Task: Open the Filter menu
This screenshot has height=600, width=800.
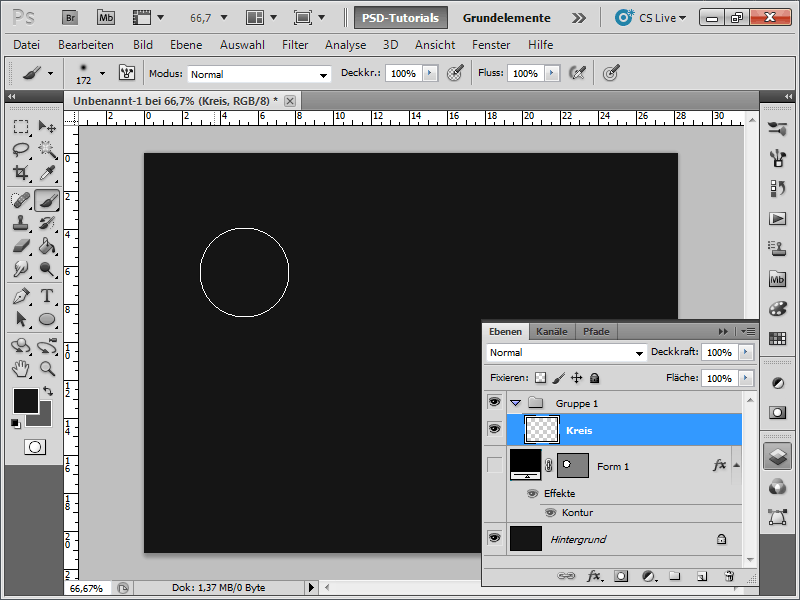Action: tap(295, 45)
